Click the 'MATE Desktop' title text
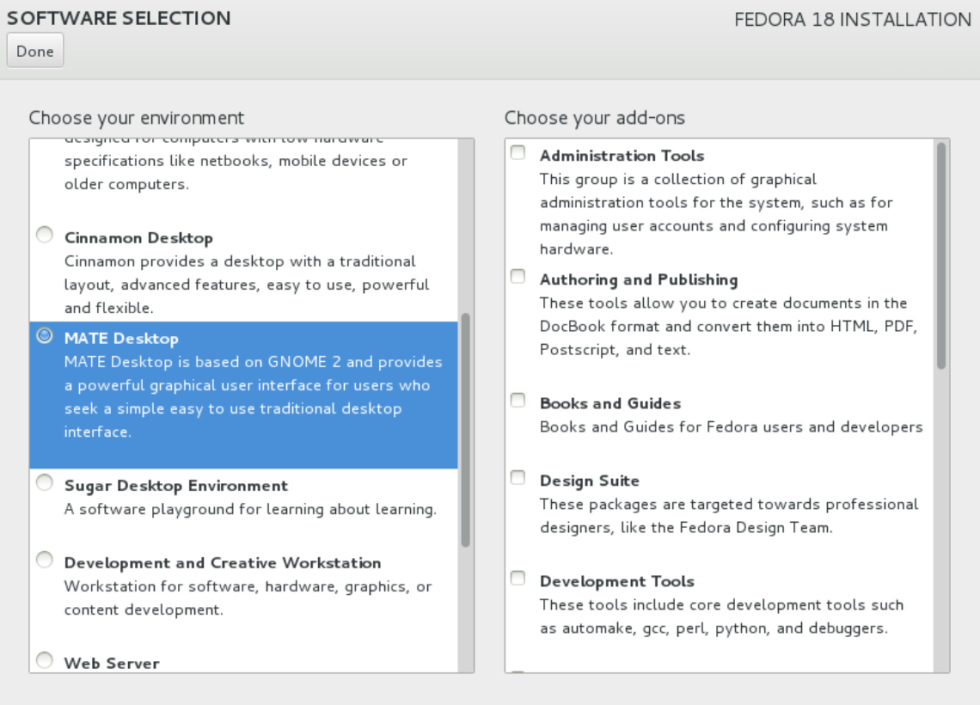 [121, 339]
